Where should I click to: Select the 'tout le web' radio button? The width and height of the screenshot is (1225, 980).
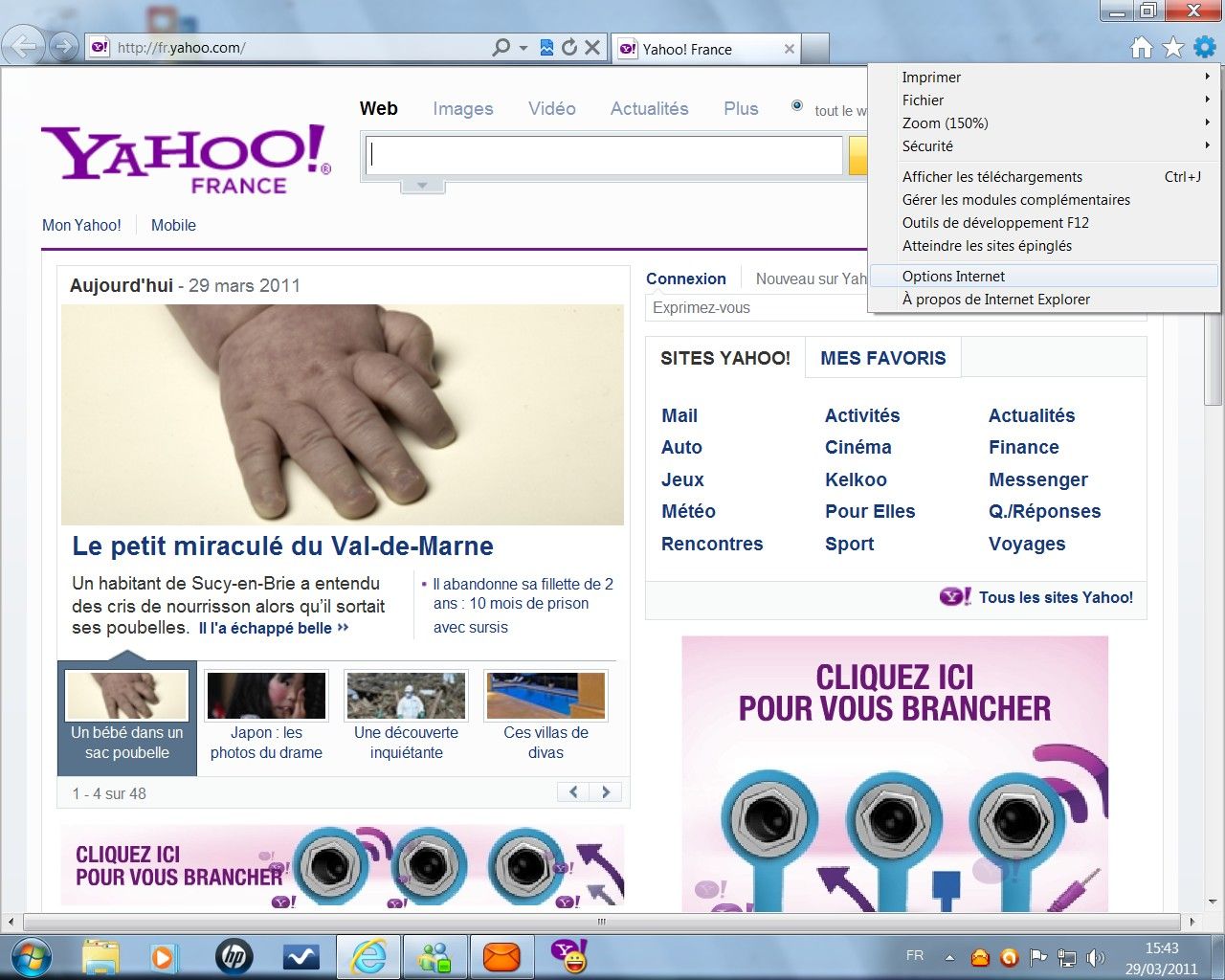click(797, 106)
